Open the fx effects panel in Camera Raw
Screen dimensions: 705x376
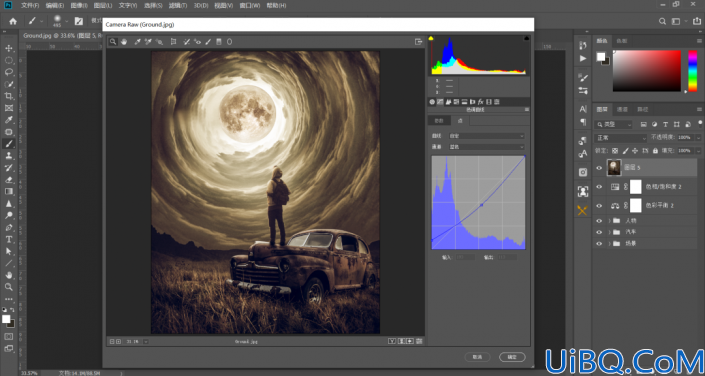[480, 102]
